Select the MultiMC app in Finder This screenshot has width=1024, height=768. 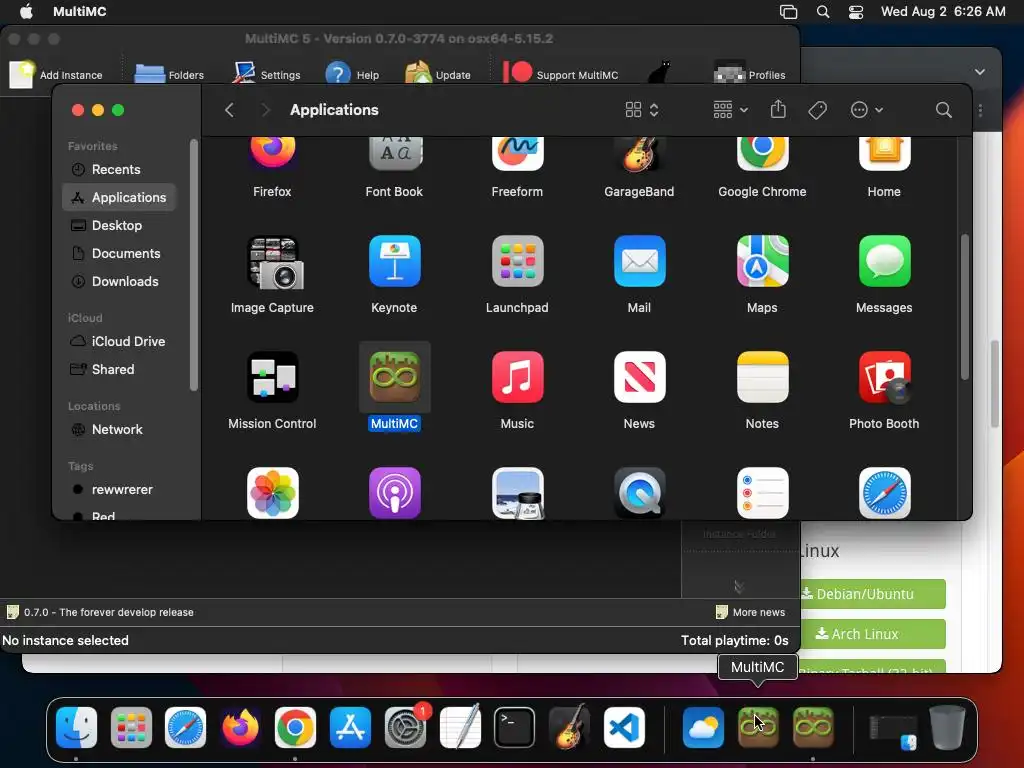click(394, 377)
